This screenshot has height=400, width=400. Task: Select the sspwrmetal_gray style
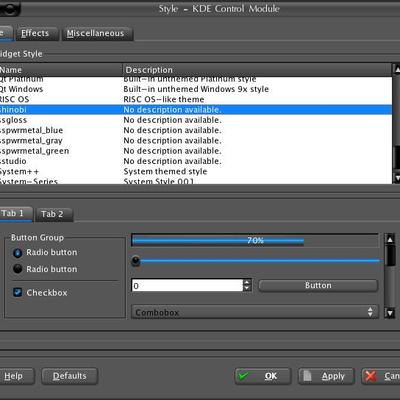point(196,141)
